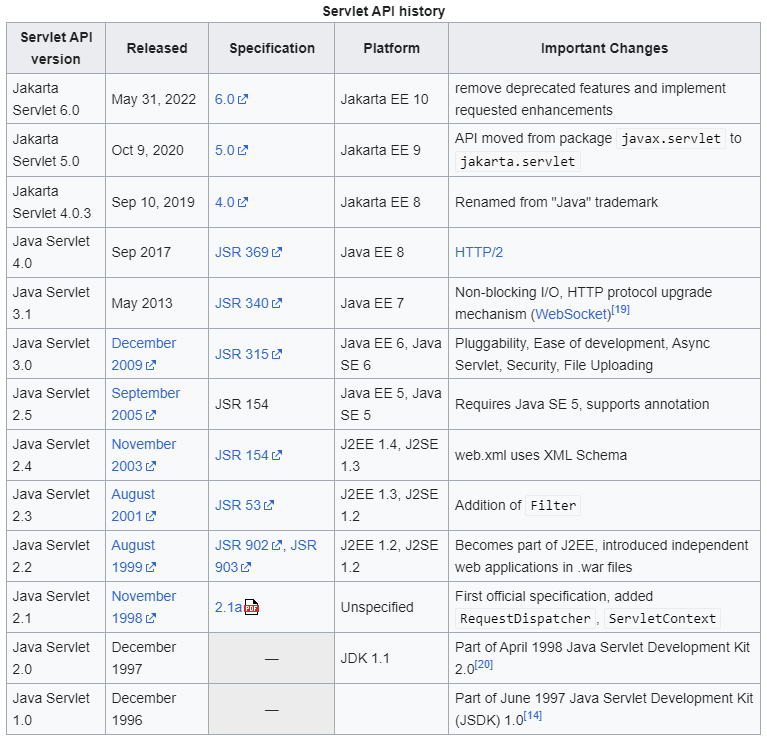Open the 6.0 specification link

pos(231,99)
